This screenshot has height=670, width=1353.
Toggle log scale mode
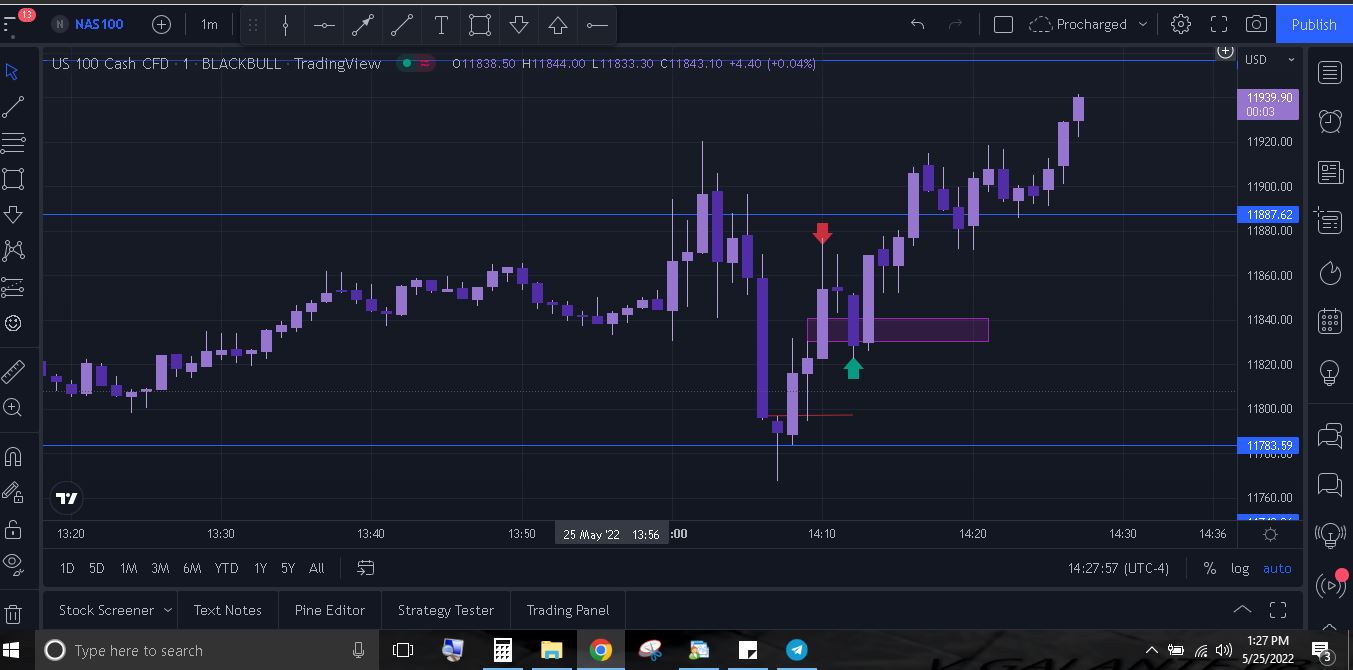(x=1240, y=568)
